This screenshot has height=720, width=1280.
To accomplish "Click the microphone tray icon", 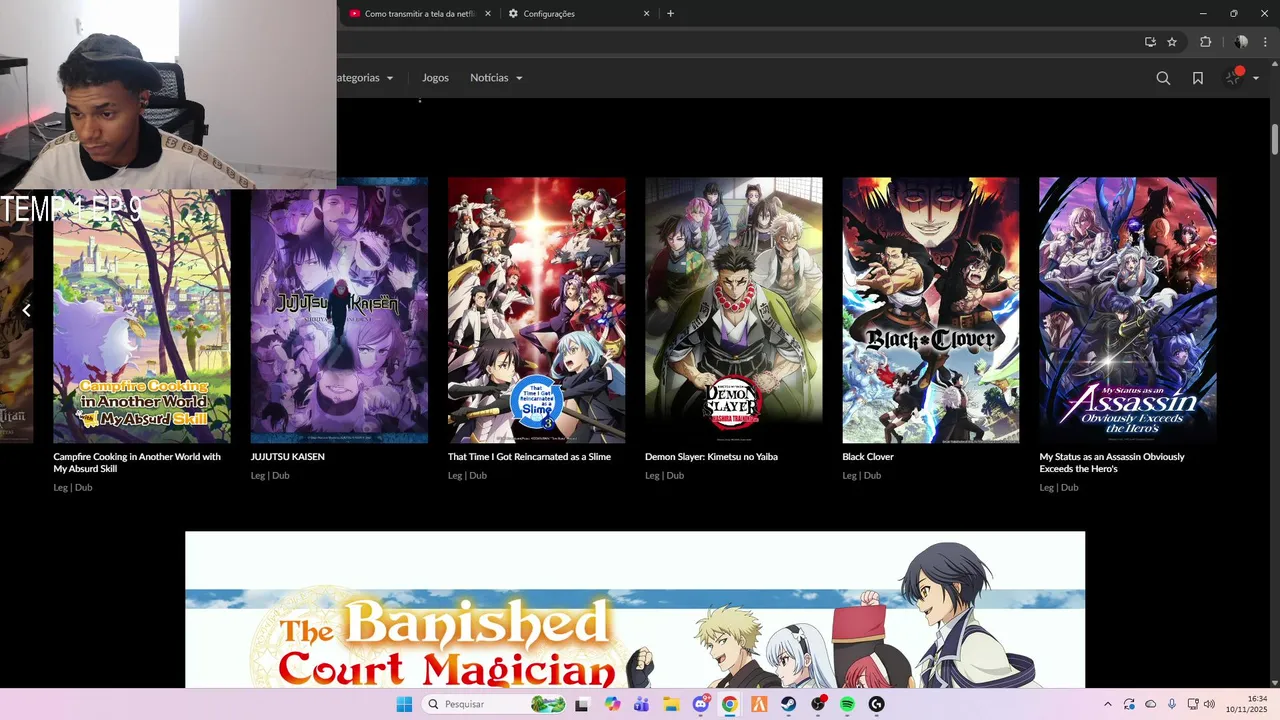I will [x=1171, y=704].
